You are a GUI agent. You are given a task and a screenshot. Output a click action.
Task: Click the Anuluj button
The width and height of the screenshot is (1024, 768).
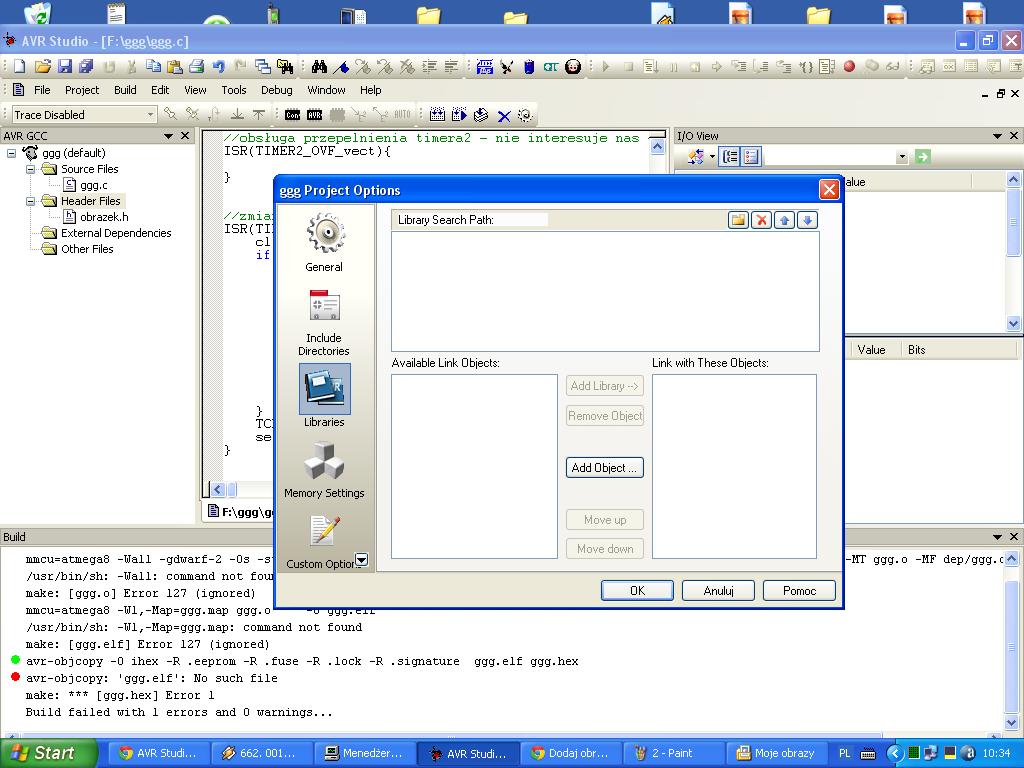click(718, 590)
